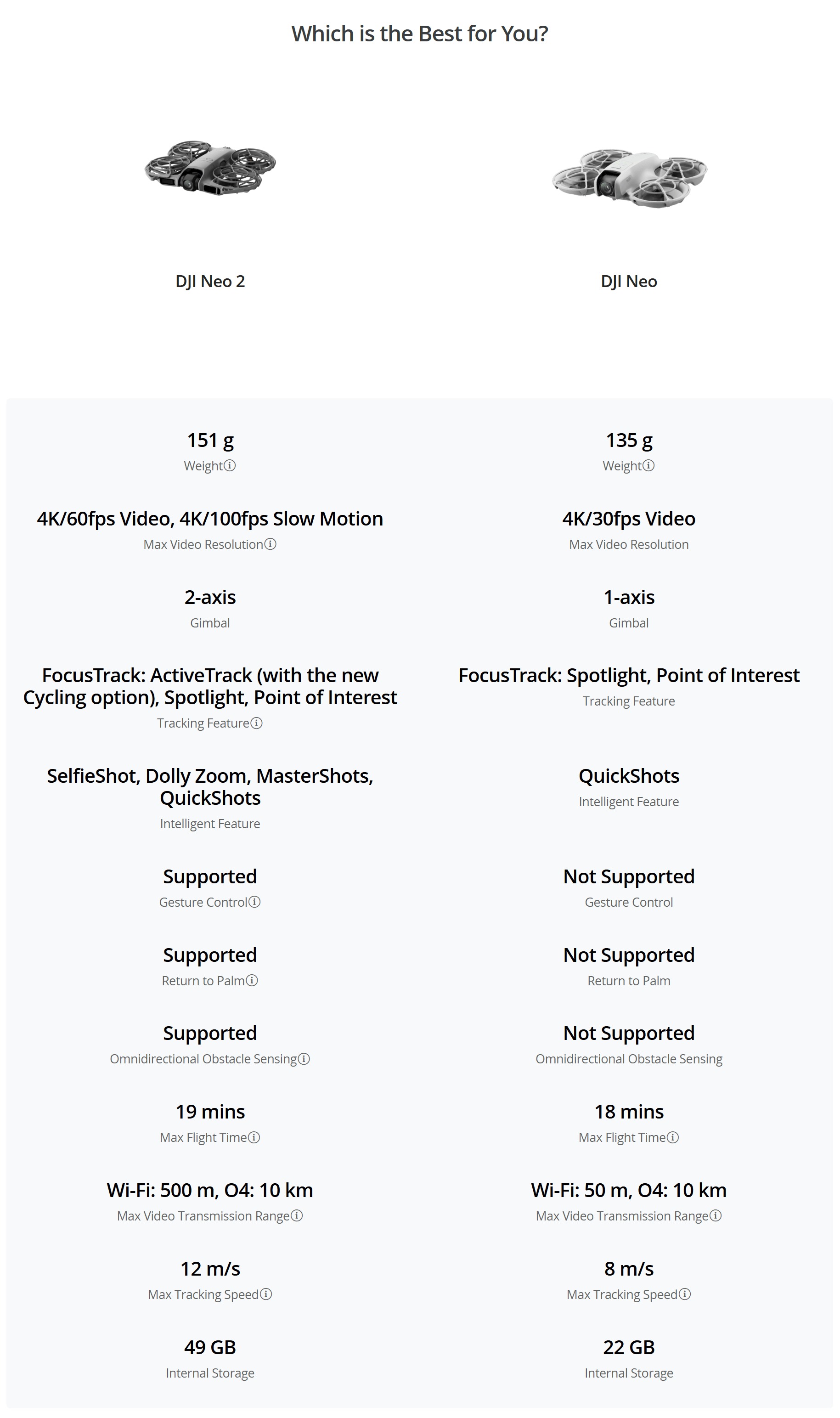Open the DJI Neo product name link

click(629, 281)
